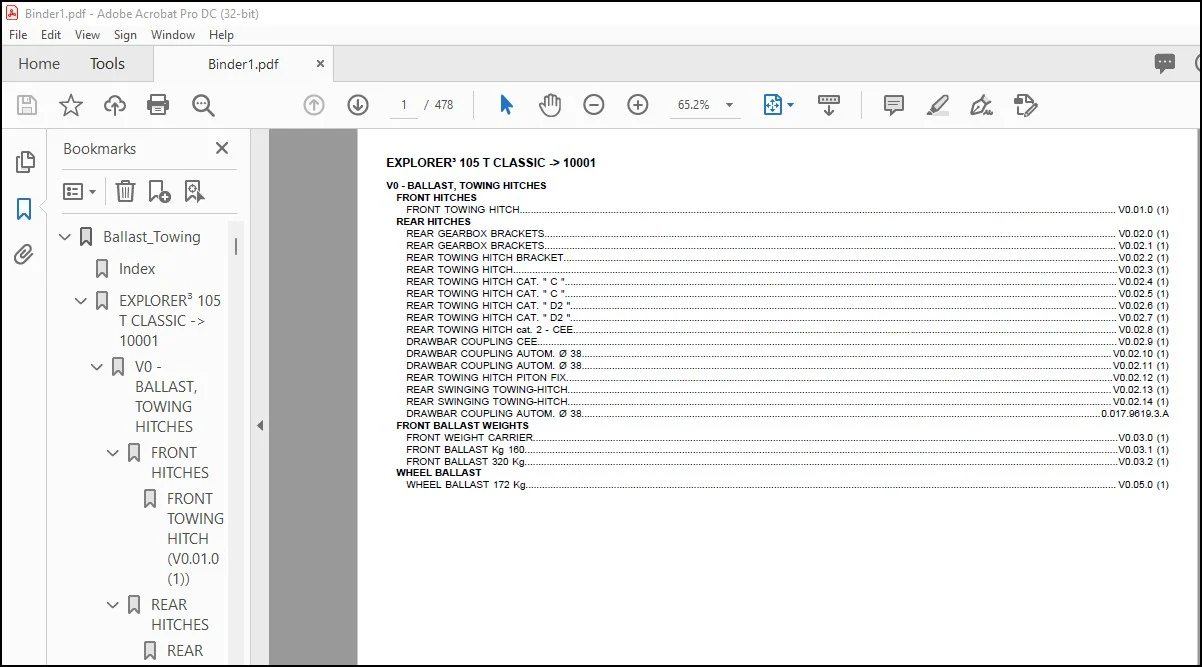1202x667 pixels.
Task: Open fit page options tool
Action: [779, 105]
